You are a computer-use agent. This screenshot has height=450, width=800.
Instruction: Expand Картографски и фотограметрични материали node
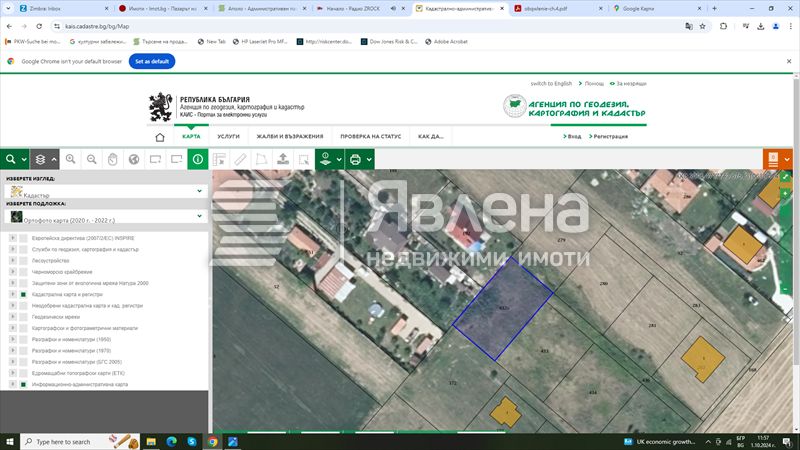pyautogui.click(x=13, y=328)
